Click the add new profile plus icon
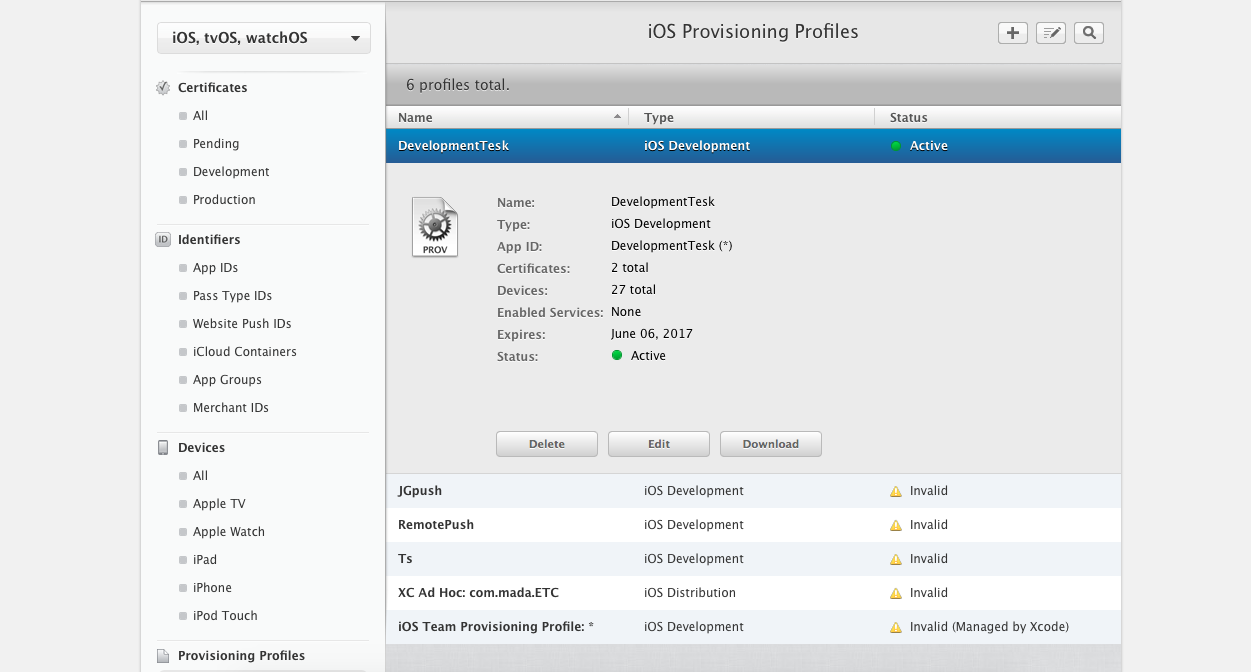1251x672 pixels. pos(1013,33)
